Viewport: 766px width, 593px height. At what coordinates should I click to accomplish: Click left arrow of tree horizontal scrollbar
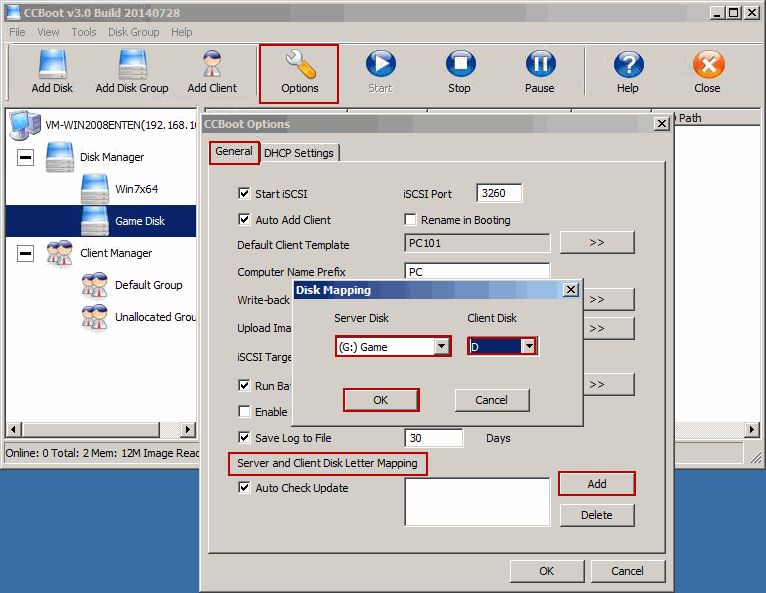coord(14,429)
